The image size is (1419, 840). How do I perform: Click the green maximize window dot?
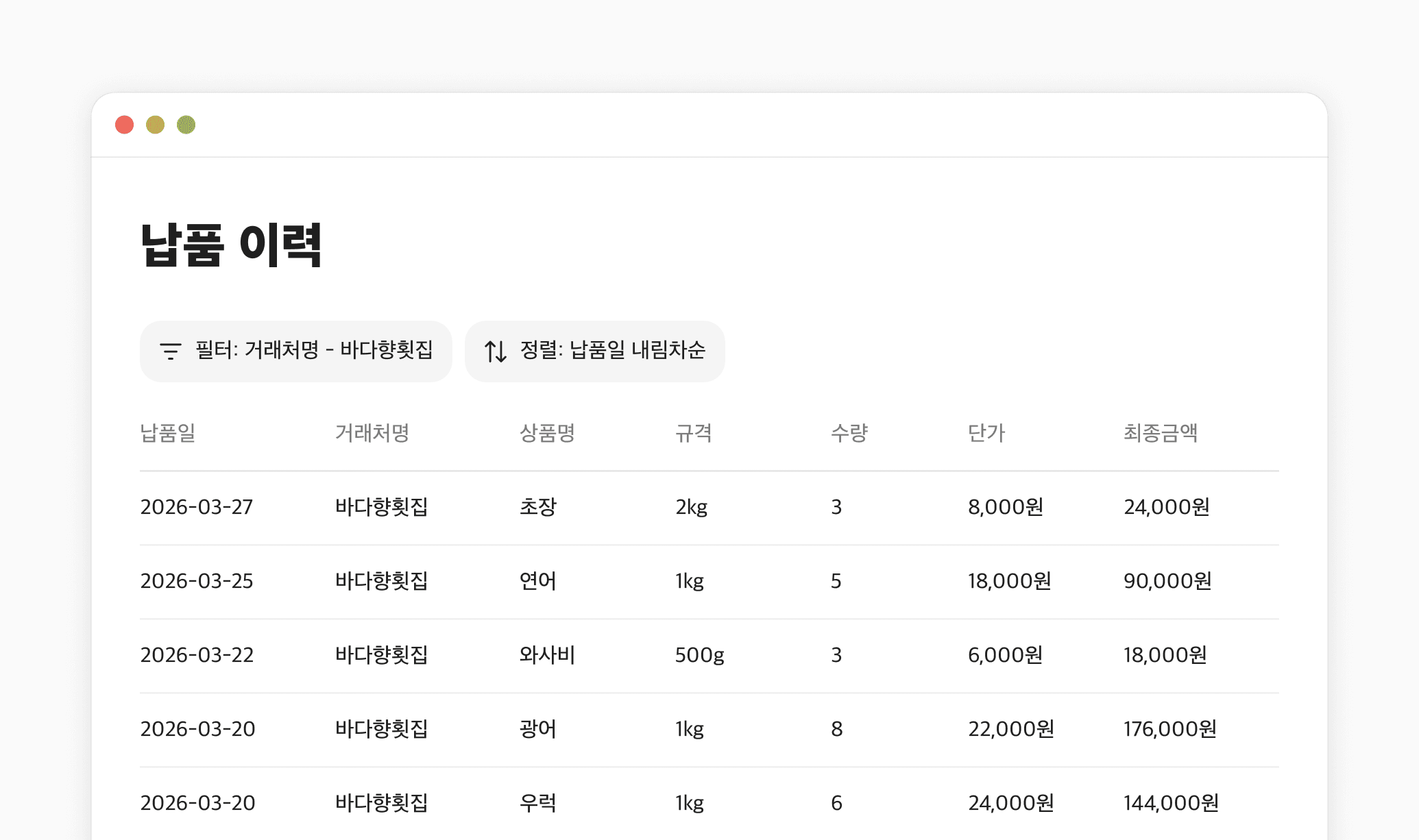click(186, 125)
